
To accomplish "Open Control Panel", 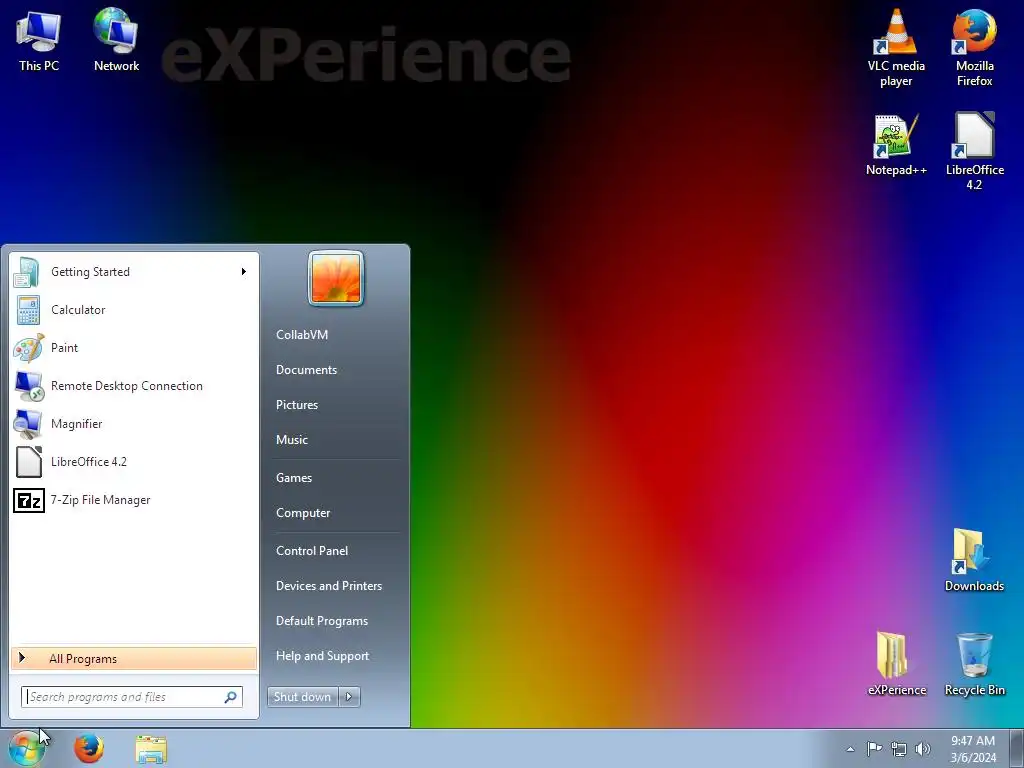I will pyautogui.click(x=312, y=551).
